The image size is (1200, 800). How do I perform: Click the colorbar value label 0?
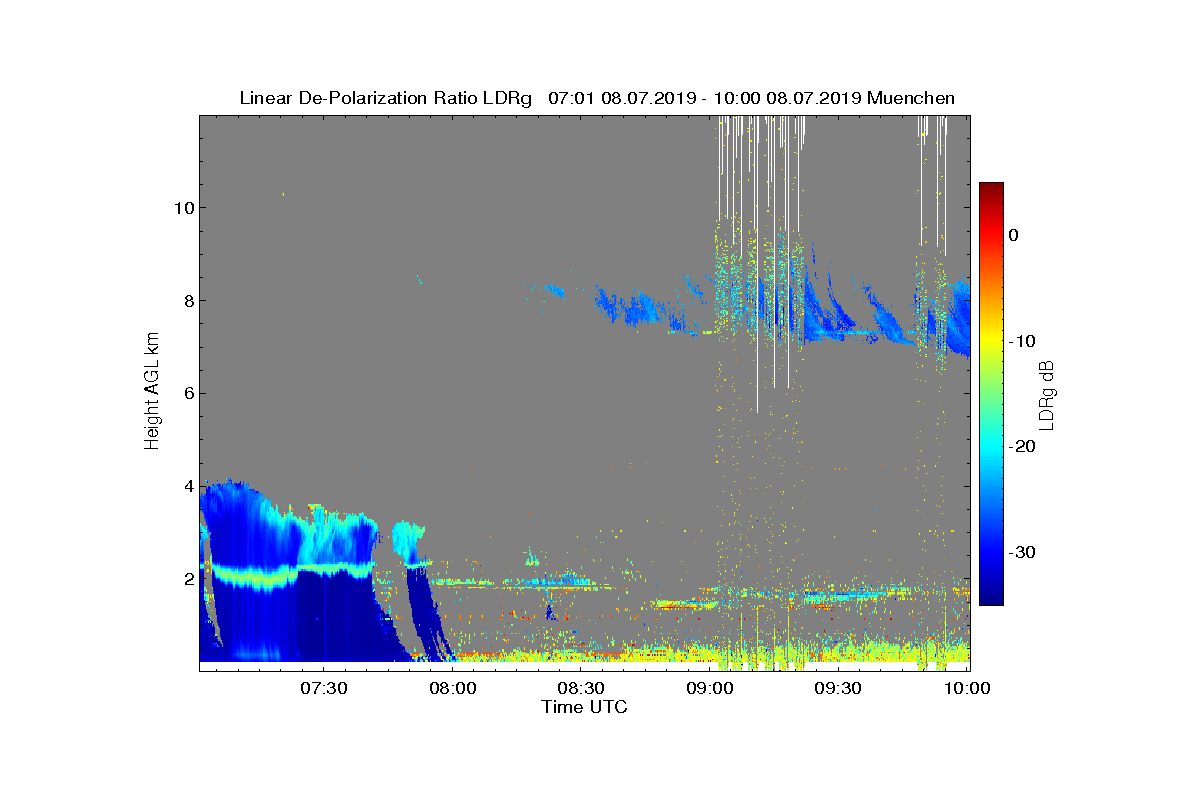(1013, 235)
